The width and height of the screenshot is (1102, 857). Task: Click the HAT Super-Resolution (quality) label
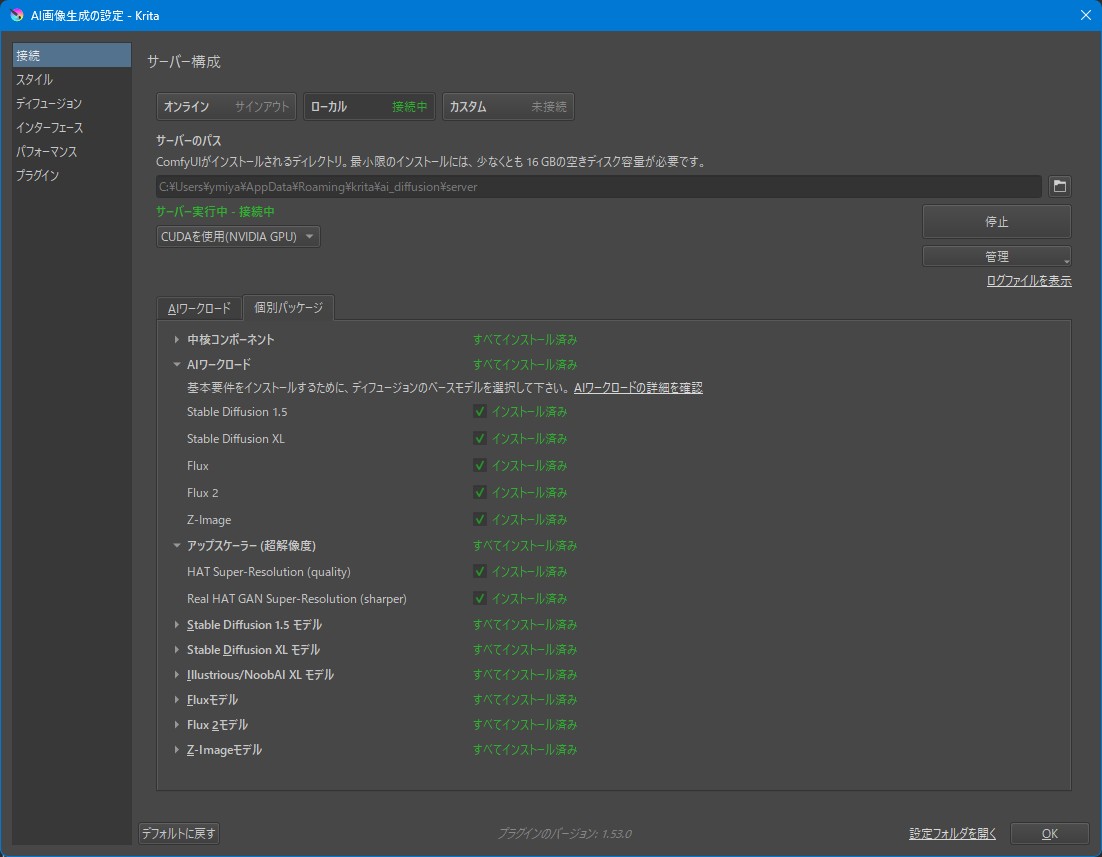(268, 572)
